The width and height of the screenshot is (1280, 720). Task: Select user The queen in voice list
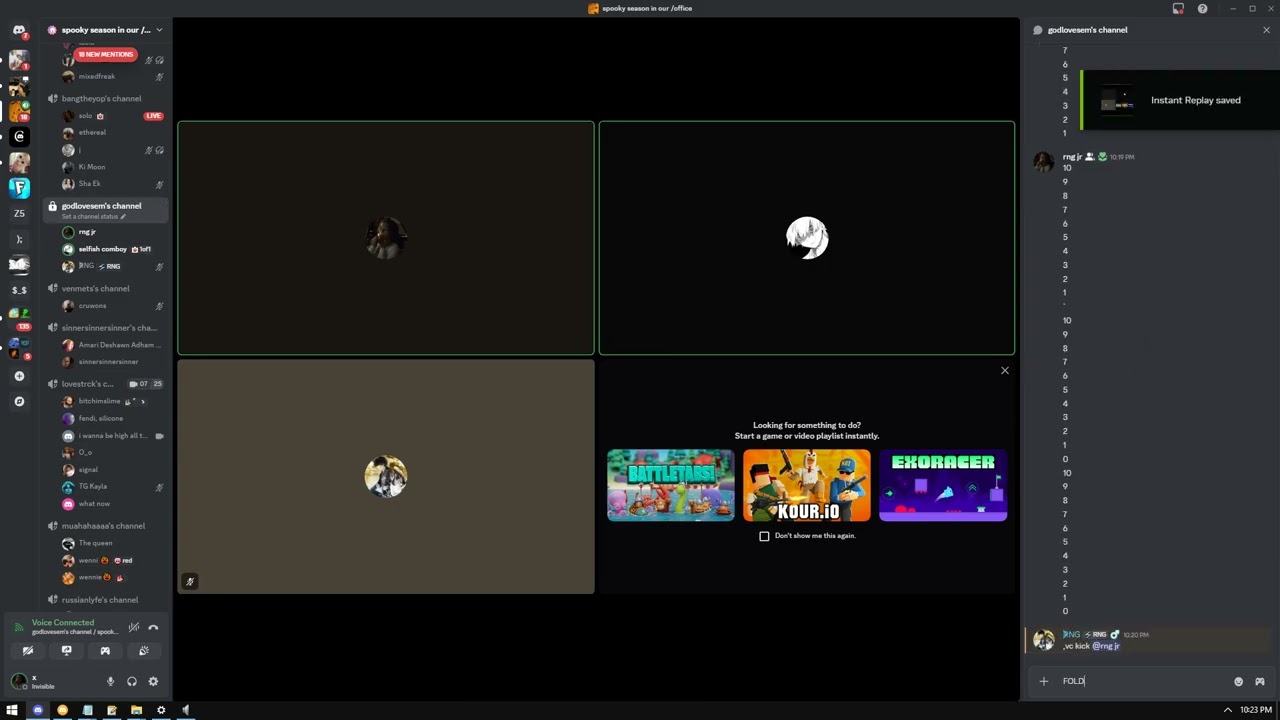95,543
